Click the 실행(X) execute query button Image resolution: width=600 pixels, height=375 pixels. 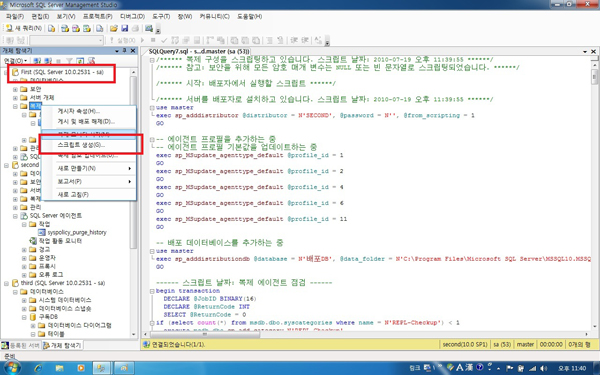click(x=123, y=40)
